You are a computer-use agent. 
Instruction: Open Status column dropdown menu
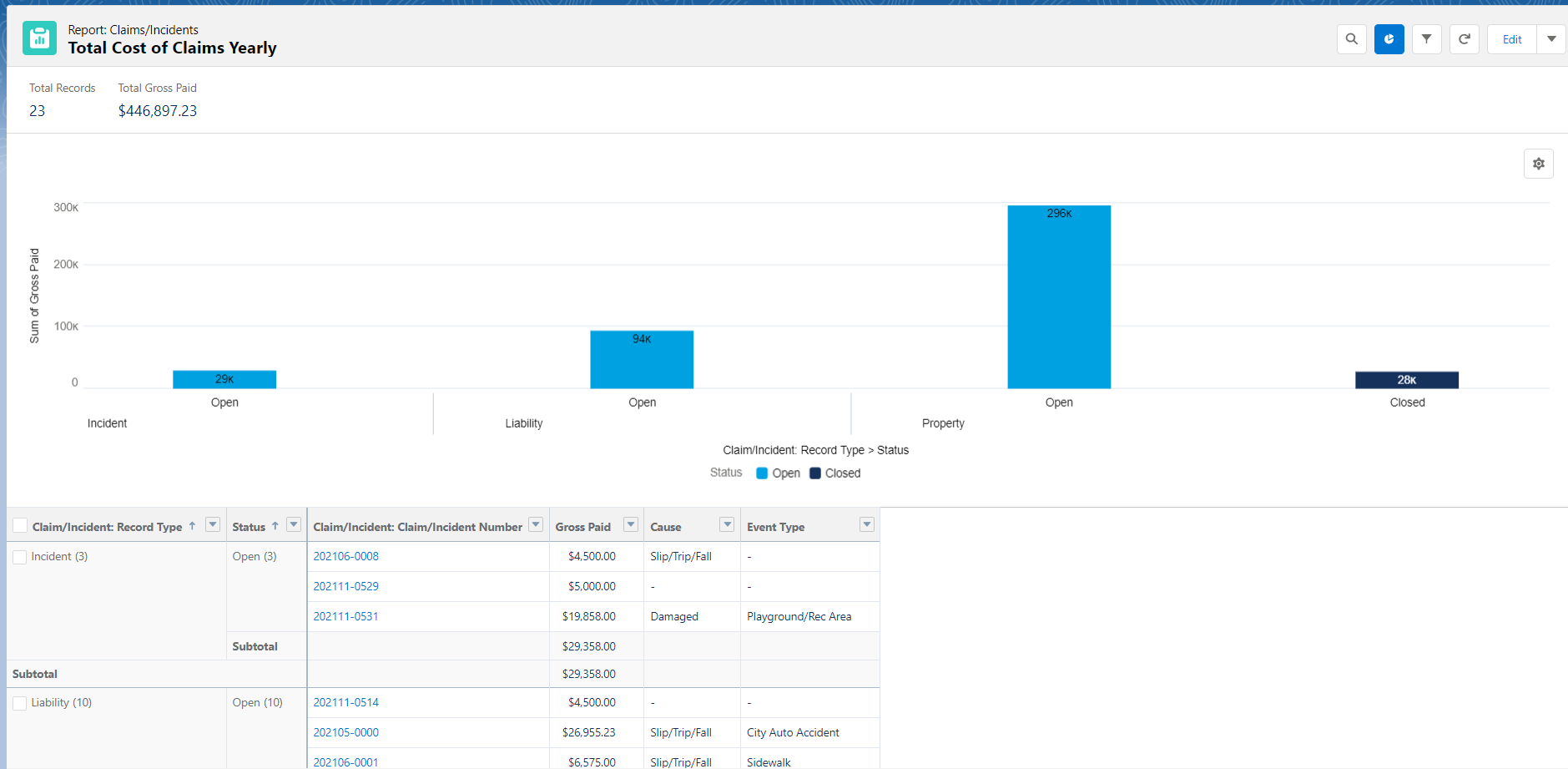point(294,524)
